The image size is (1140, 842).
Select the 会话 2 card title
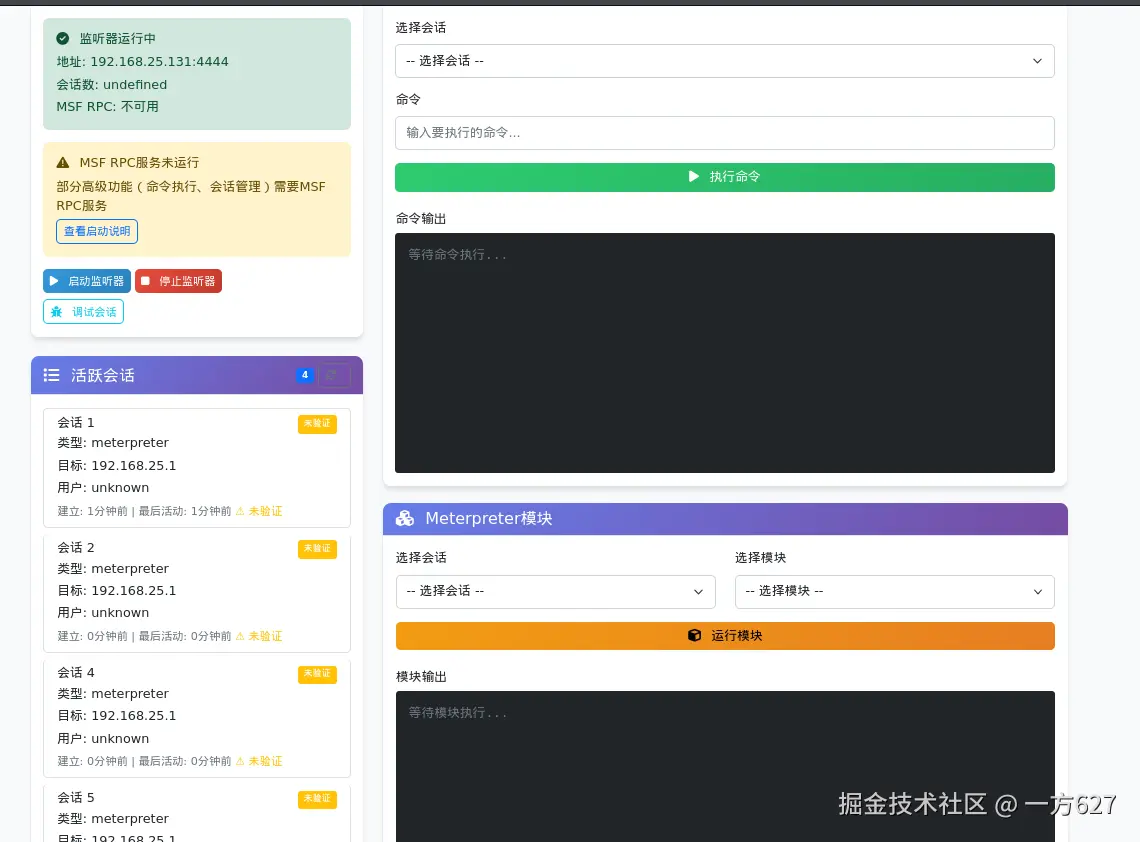[76, 548]
